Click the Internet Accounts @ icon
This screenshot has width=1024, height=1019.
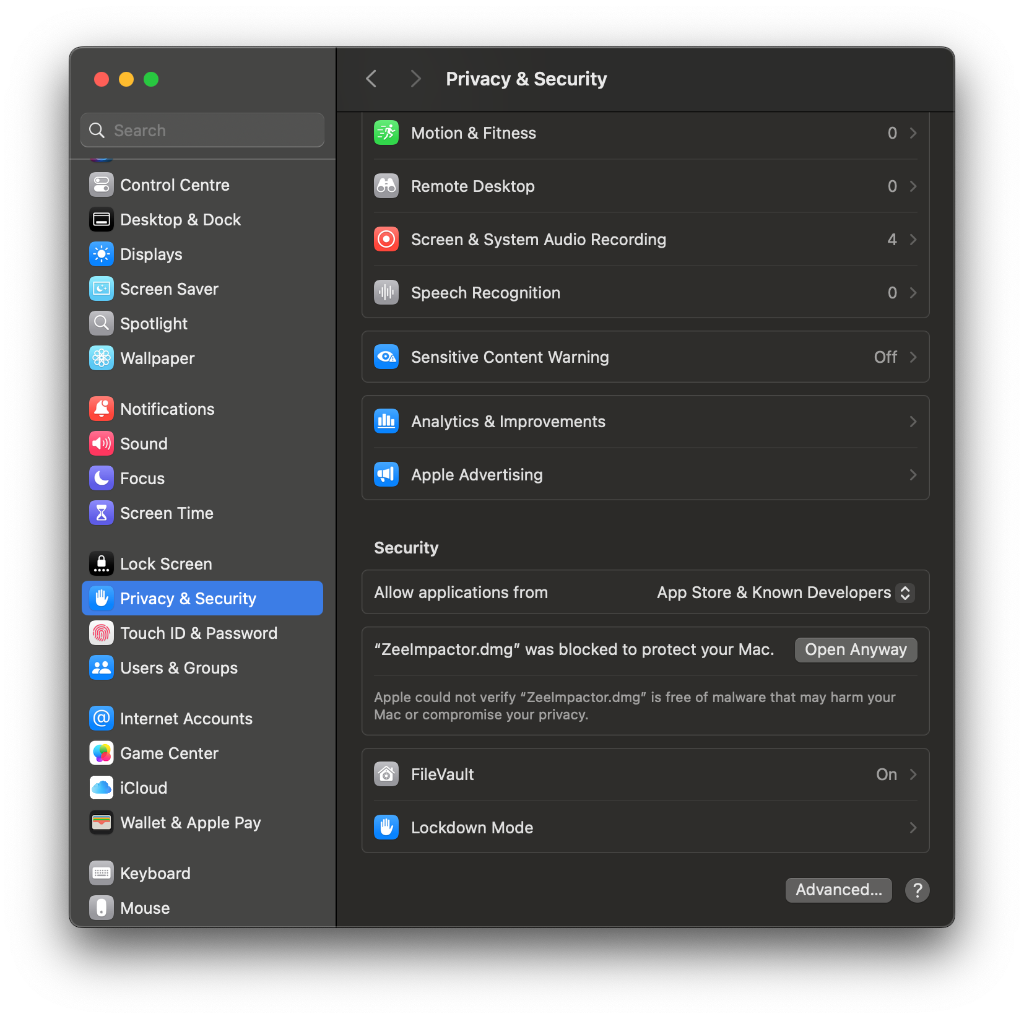click(x=101, y=719)
